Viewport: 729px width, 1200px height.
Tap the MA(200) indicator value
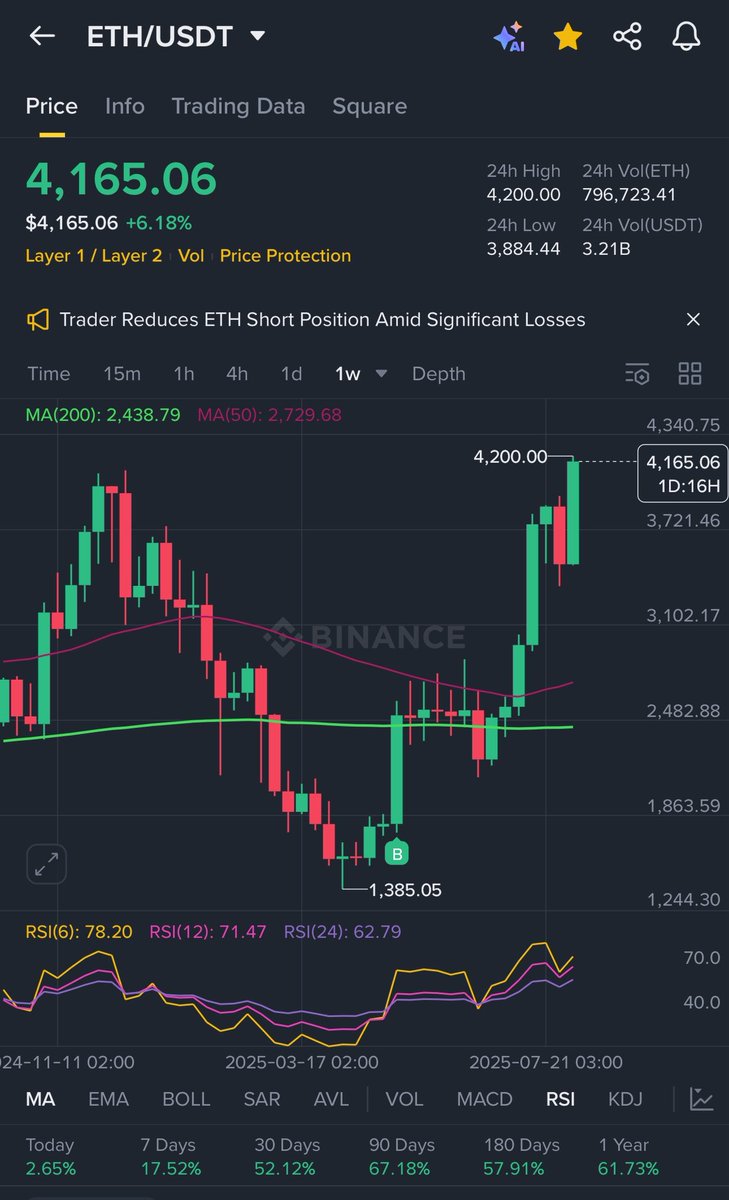pyautogui.click(x=103, y=414)
